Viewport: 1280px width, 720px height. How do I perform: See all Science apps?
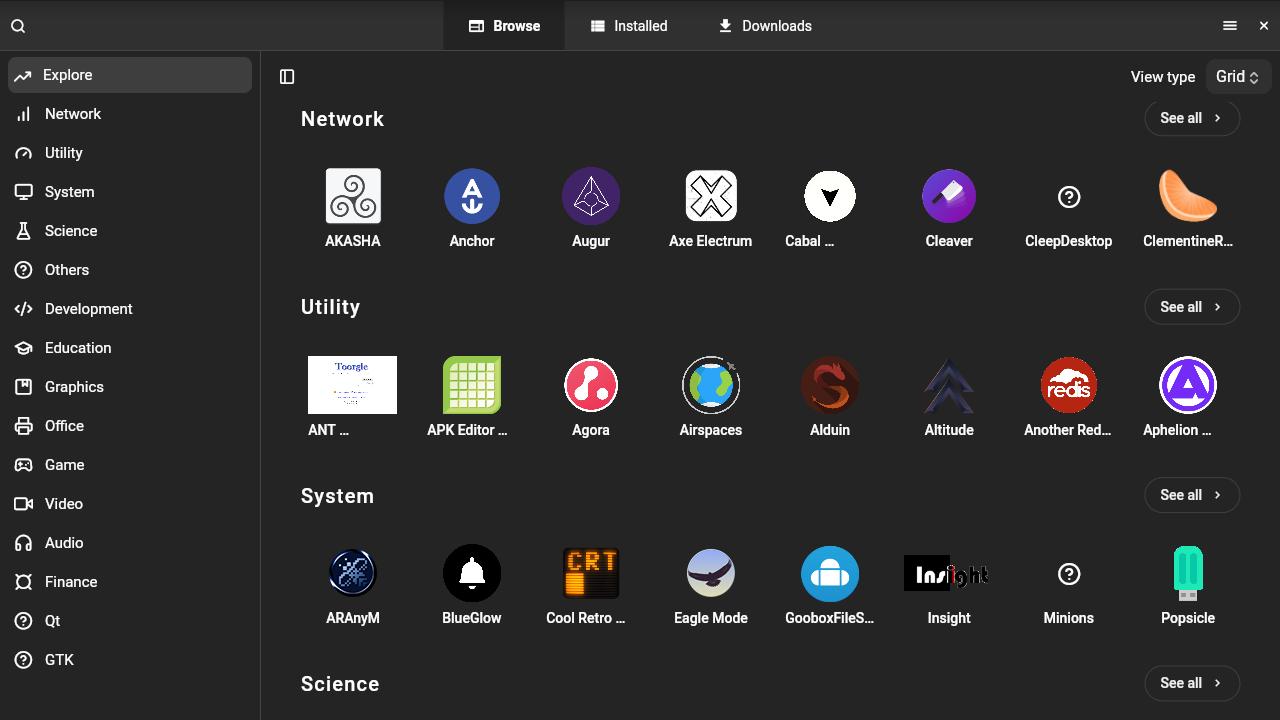coord(1192,683)
